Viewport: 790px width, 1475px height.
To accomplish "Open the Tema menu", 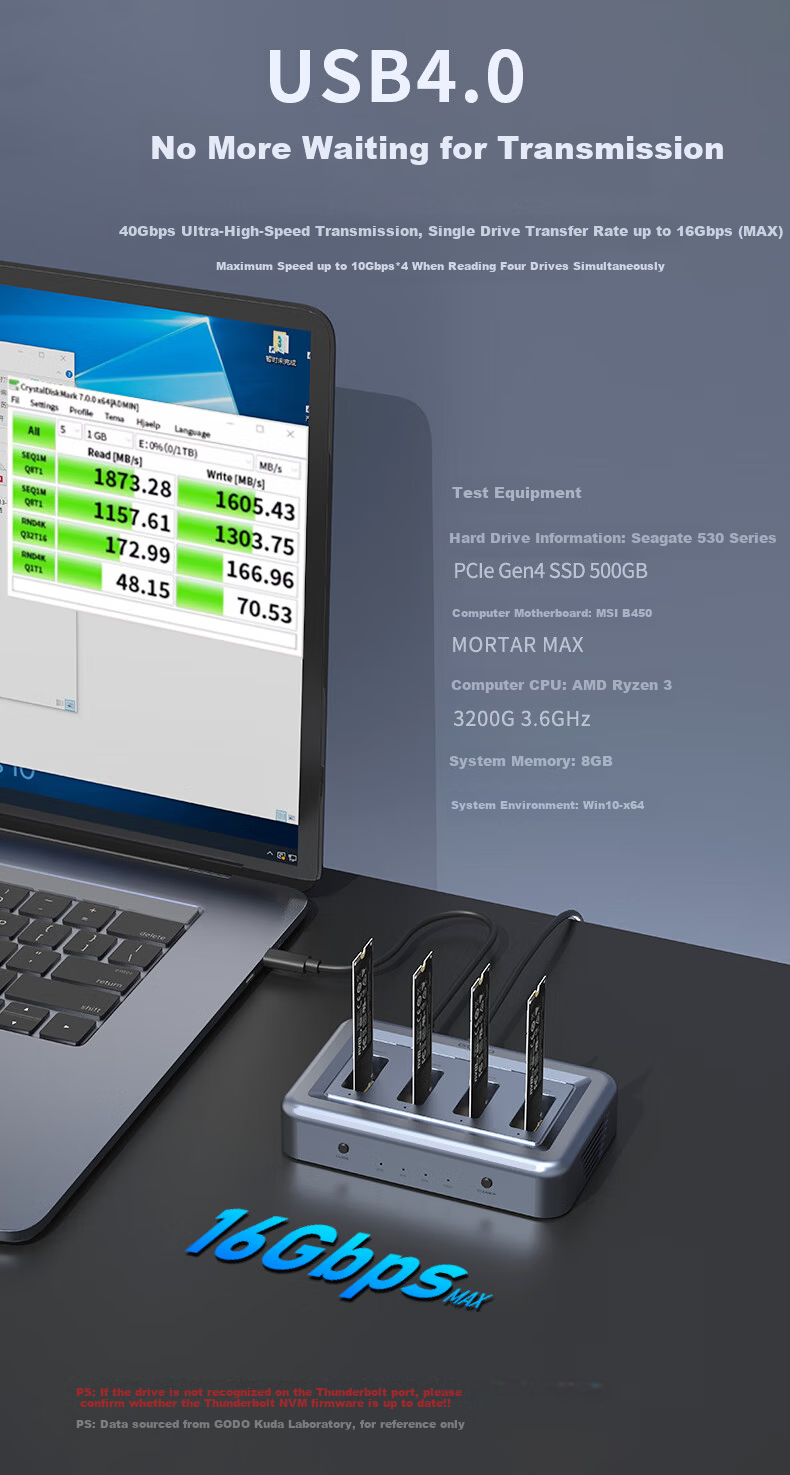I will pos(114,417).
